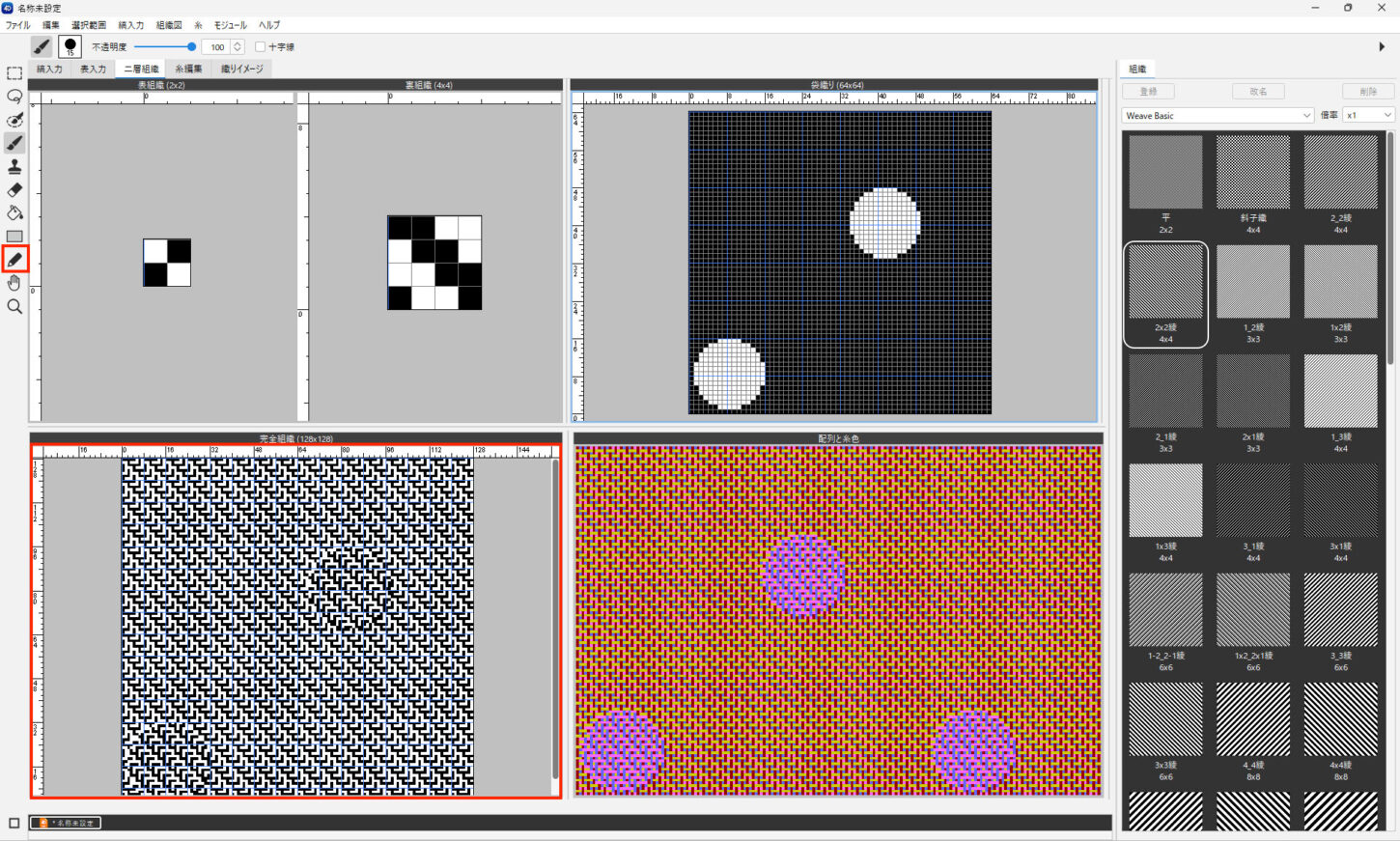Pick the paint bucket fill tool
This screenshot has width=1400, height=841.
(x=14, y=213)
